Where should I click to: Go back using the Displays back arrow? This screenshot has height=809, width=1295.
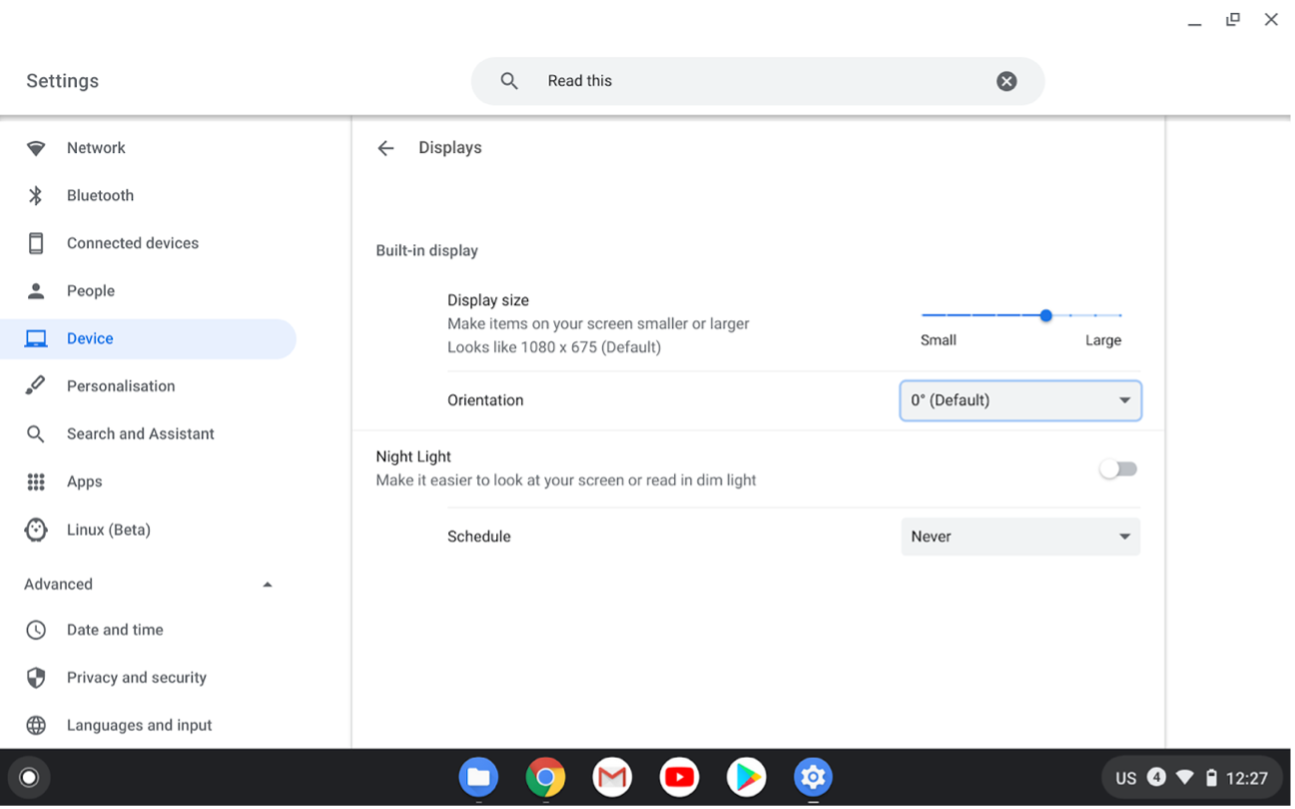click(386, 147)
